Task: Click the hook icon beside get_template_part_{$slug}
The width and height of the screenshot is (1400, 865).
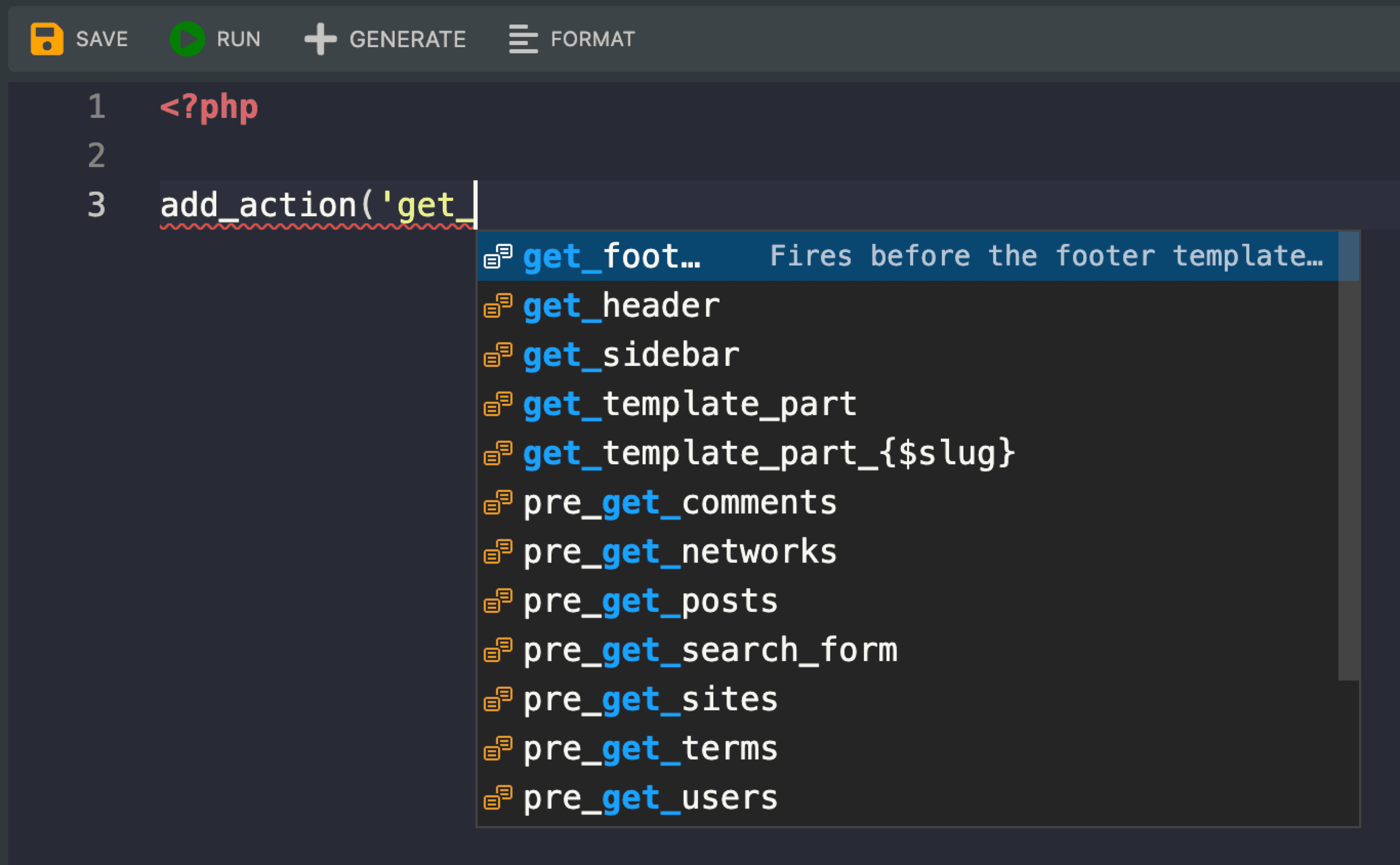Action: (x=498, y=453)
